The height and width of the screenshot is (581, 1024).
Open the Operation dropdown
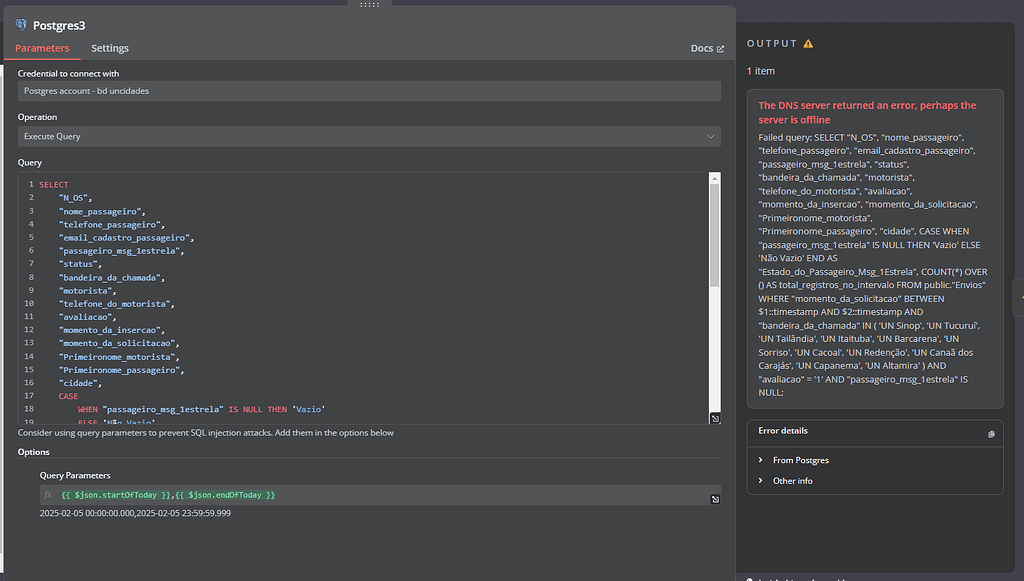tap(369, 136)
